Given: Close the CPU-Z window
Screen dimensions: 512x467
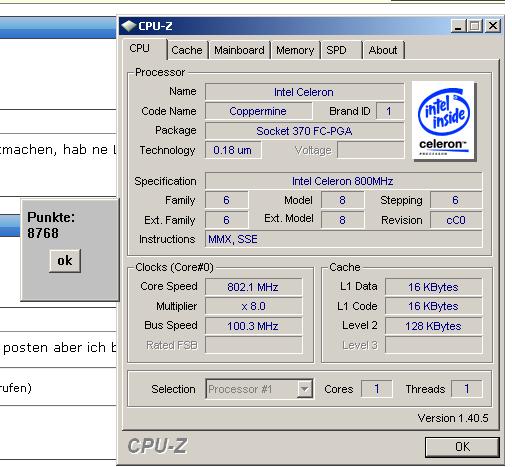Looking at the screenshot, I should [493, 26].
